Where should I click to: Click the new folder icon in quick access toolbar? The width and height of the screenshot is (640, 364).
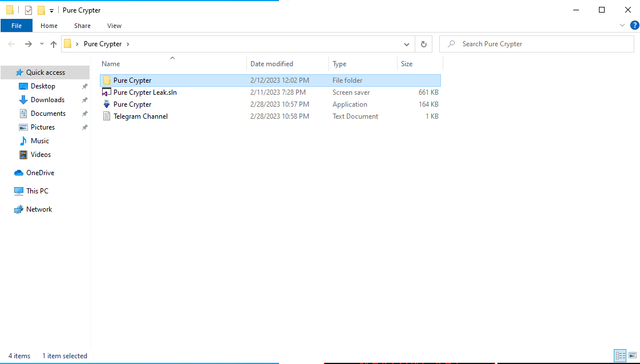coord(41,10)
